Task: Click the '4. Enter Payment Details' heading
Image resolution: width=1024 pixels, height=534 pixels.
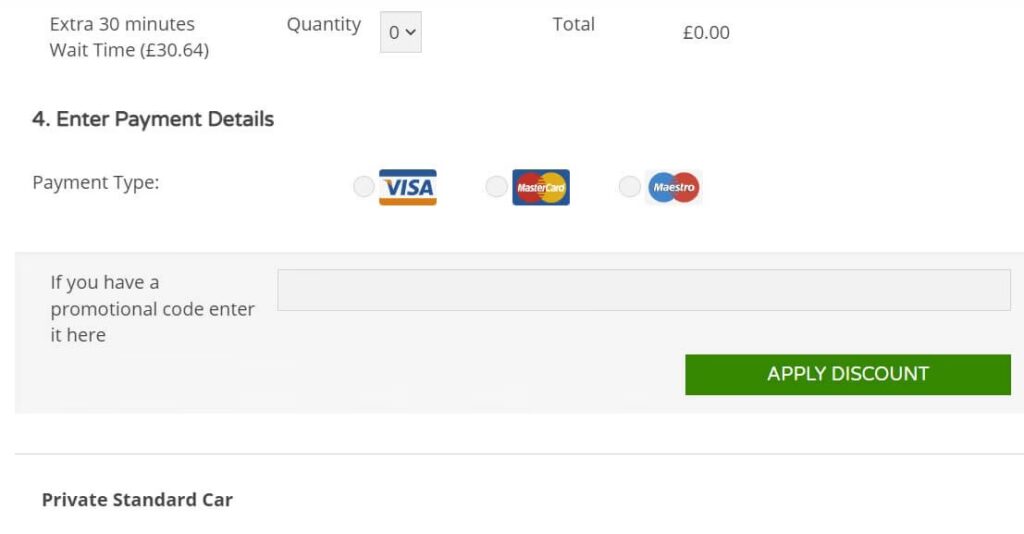Action: point(153,119)
